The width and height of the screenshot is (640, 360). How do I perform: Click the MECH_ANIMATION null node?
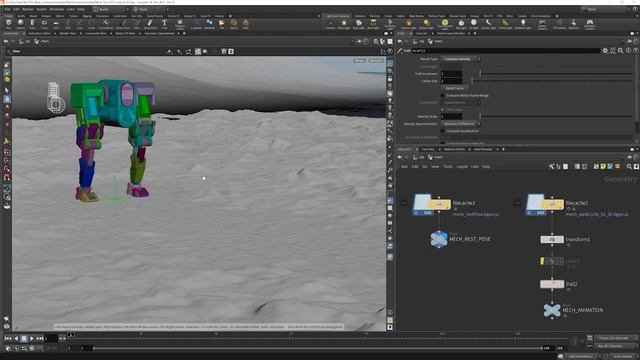coord(552,310)
